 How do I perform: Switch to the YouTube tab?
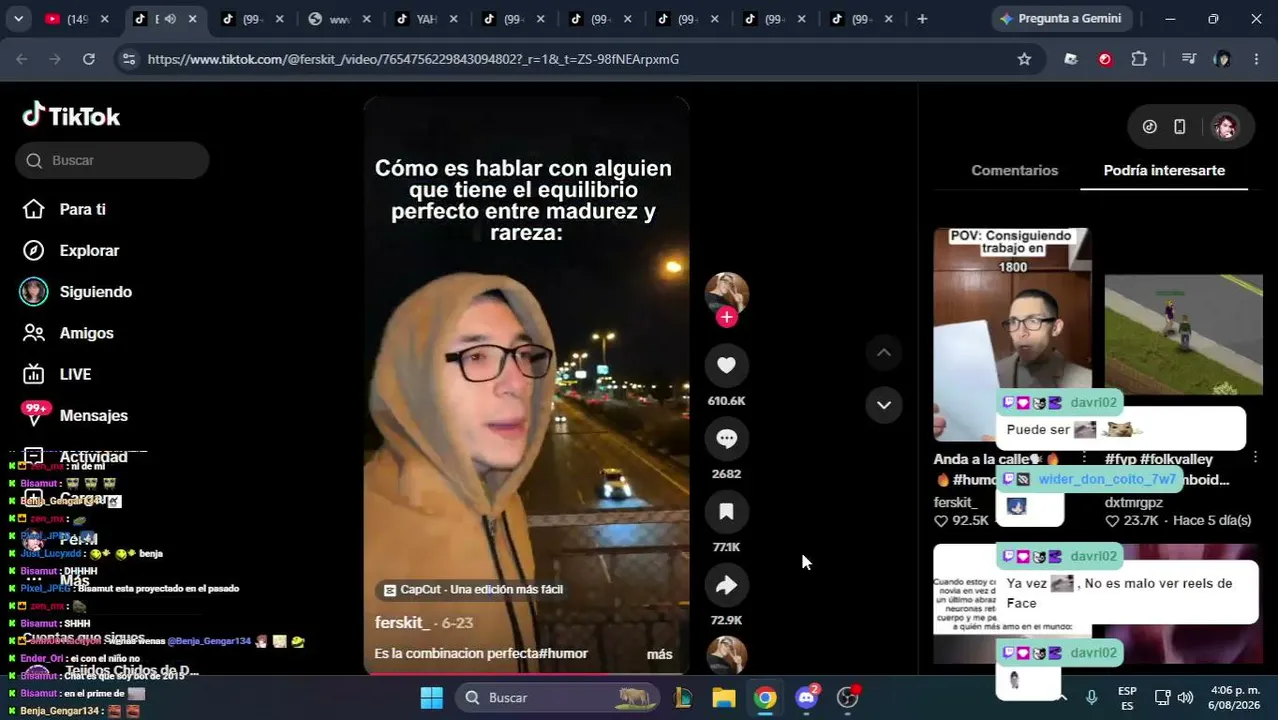pyautogui.click(x=79, y=18)
